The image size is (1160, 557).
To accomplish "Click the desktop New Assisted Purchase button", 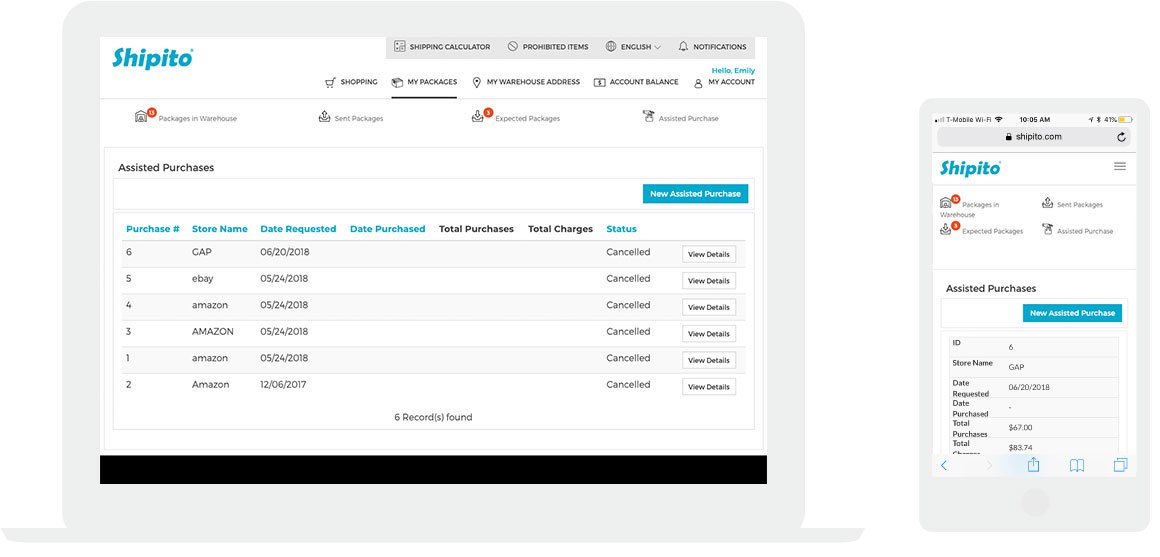I will tap(695, 194).
